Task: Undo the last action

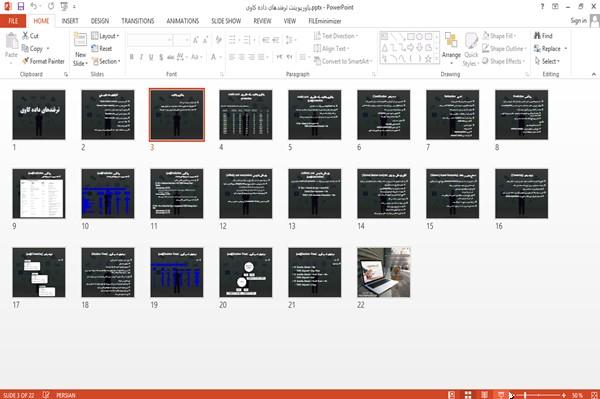Action: 34,7
